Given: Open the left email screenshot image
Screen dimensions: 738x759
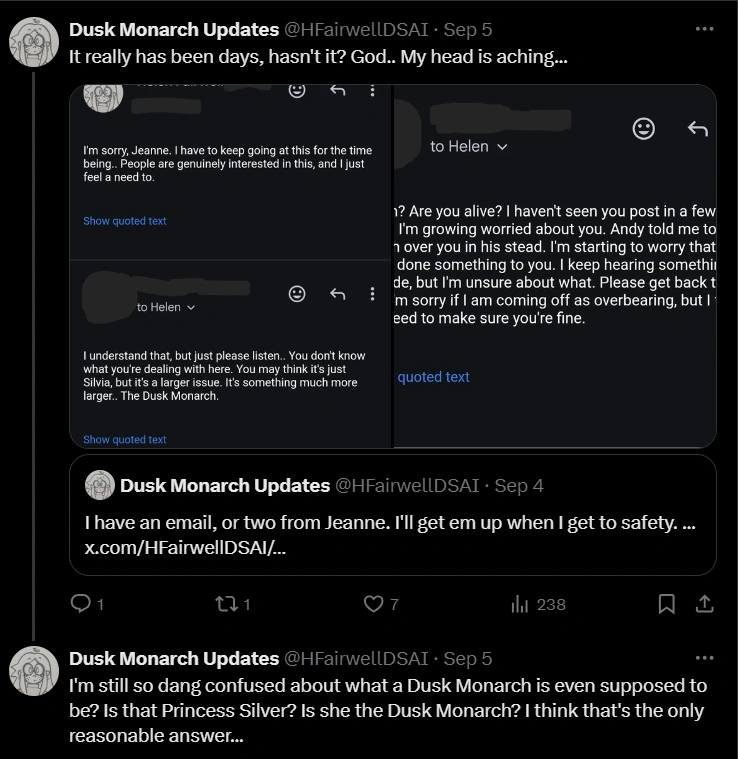Looking at the screenshot, I should point(230,266).
